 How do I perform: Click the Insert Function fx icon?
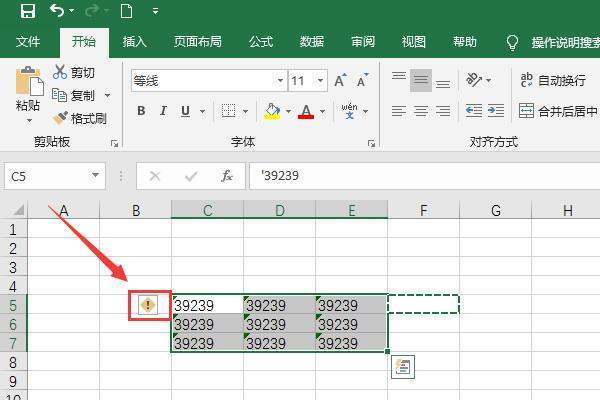click(227, 176)
